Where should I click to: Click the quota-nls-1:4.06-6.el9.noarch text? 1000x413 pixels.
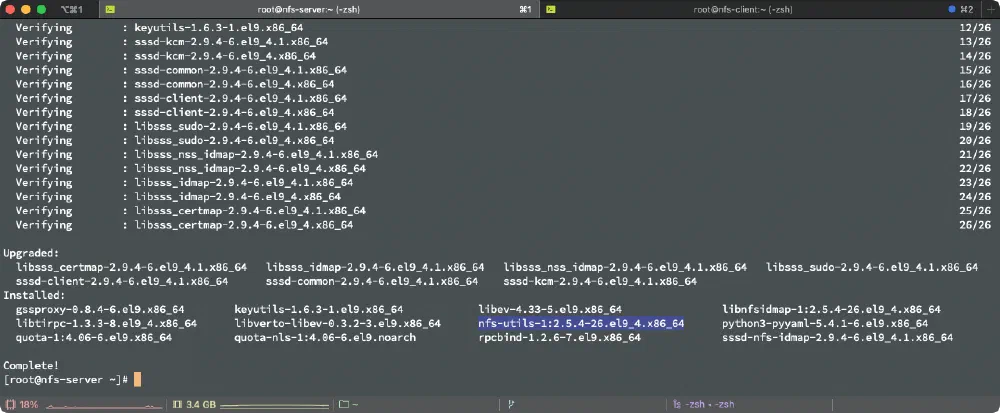[x=325, y=337]
